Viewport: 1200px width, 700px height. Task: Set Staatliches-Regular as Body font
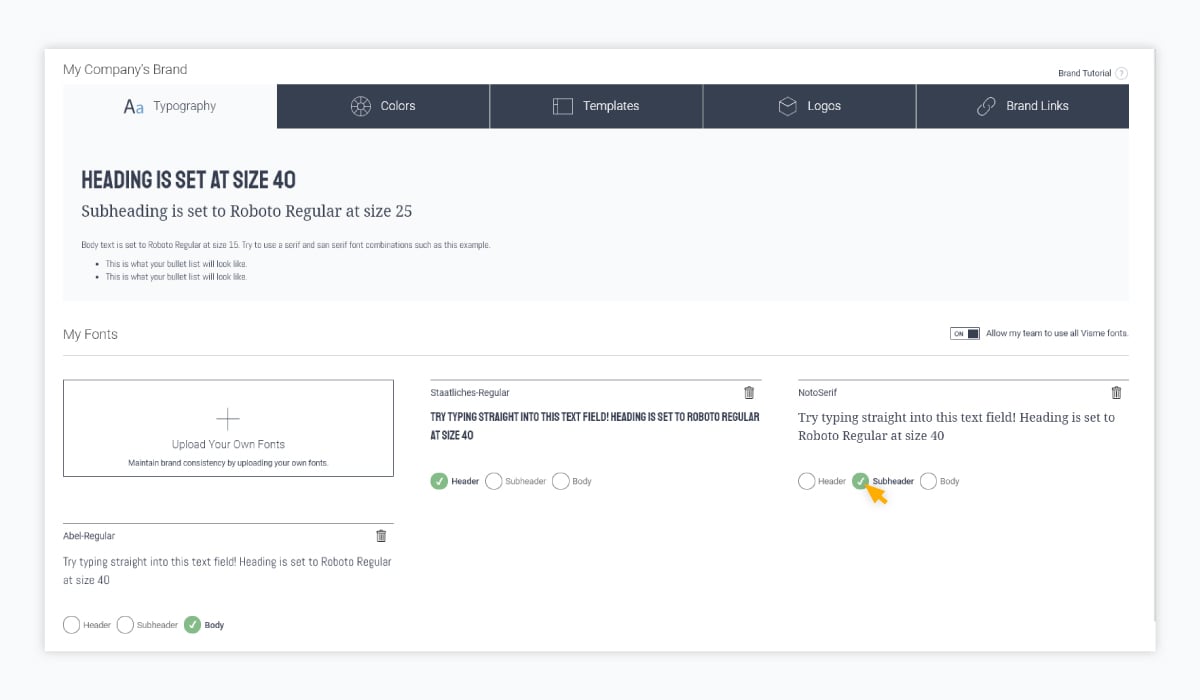[x=561, y=481]
